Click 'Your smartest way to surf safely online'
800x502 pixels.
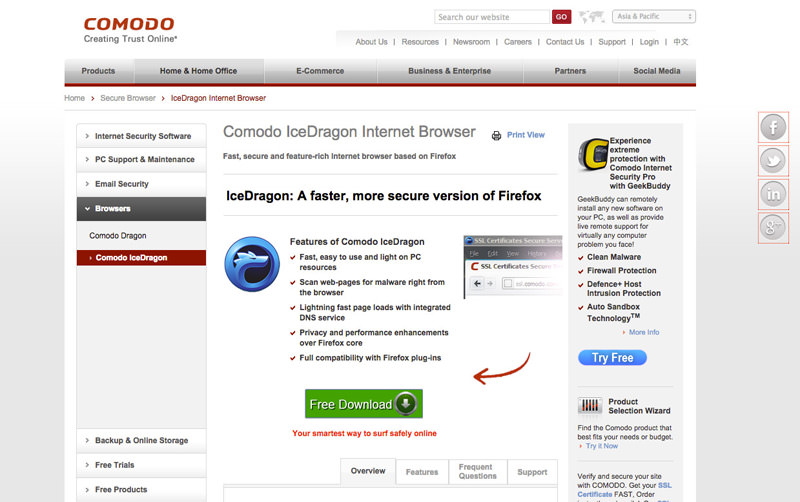[364, 433]
